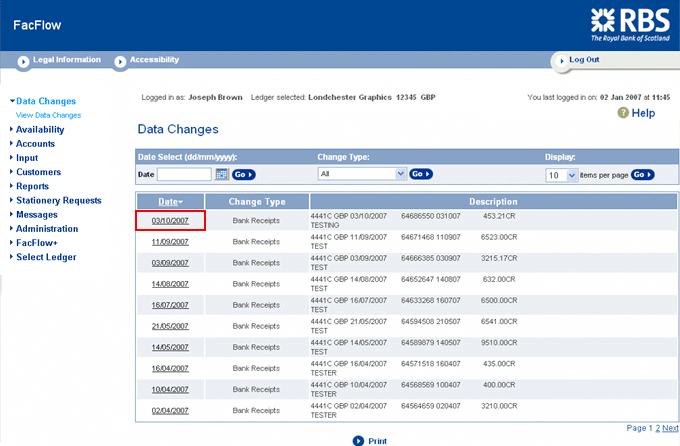
Task: Open the Select Ledger menu
Action: [46, 257]
